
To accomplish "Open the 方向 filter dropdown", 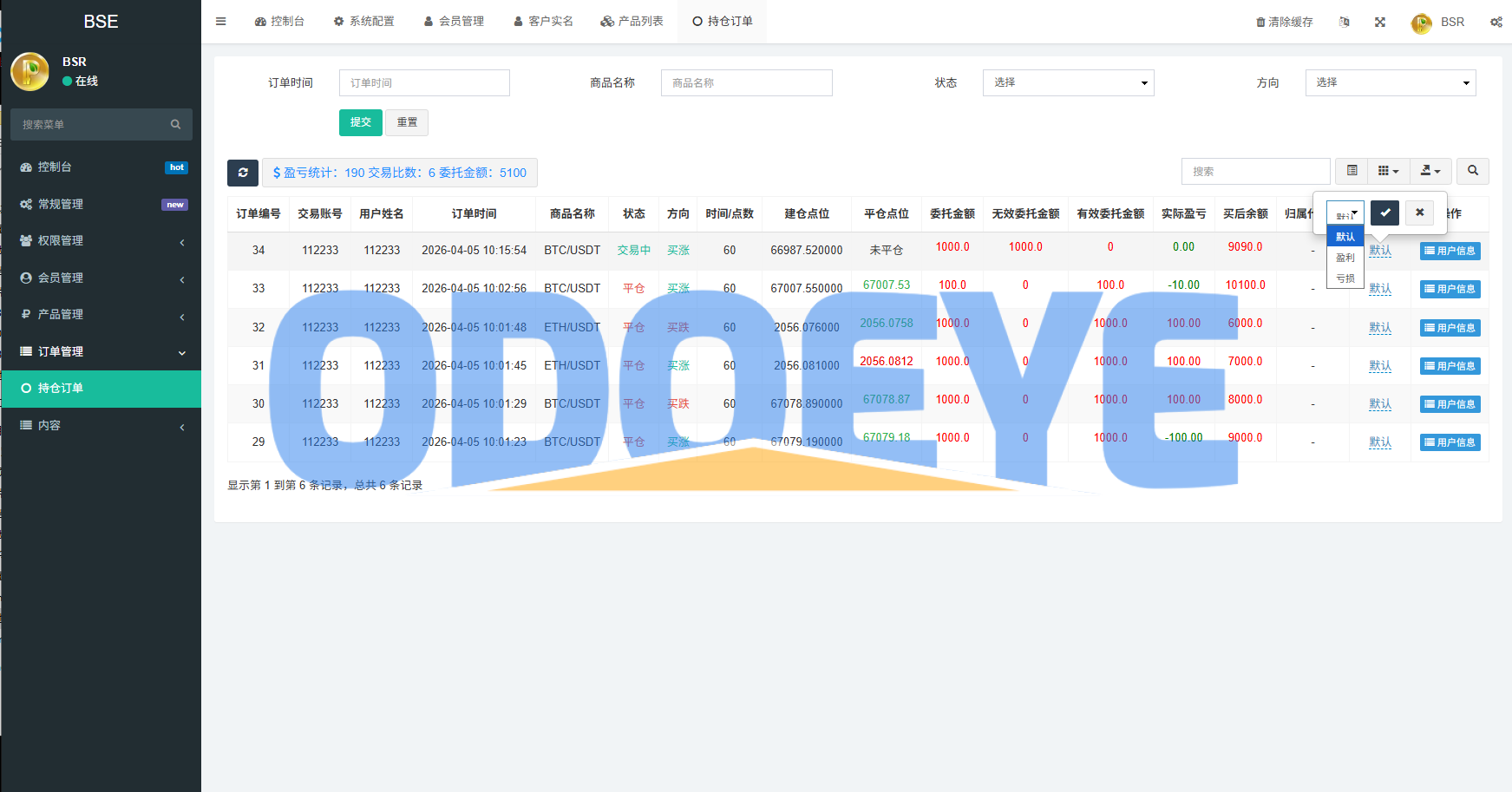I will click(x=1391, y=82).
